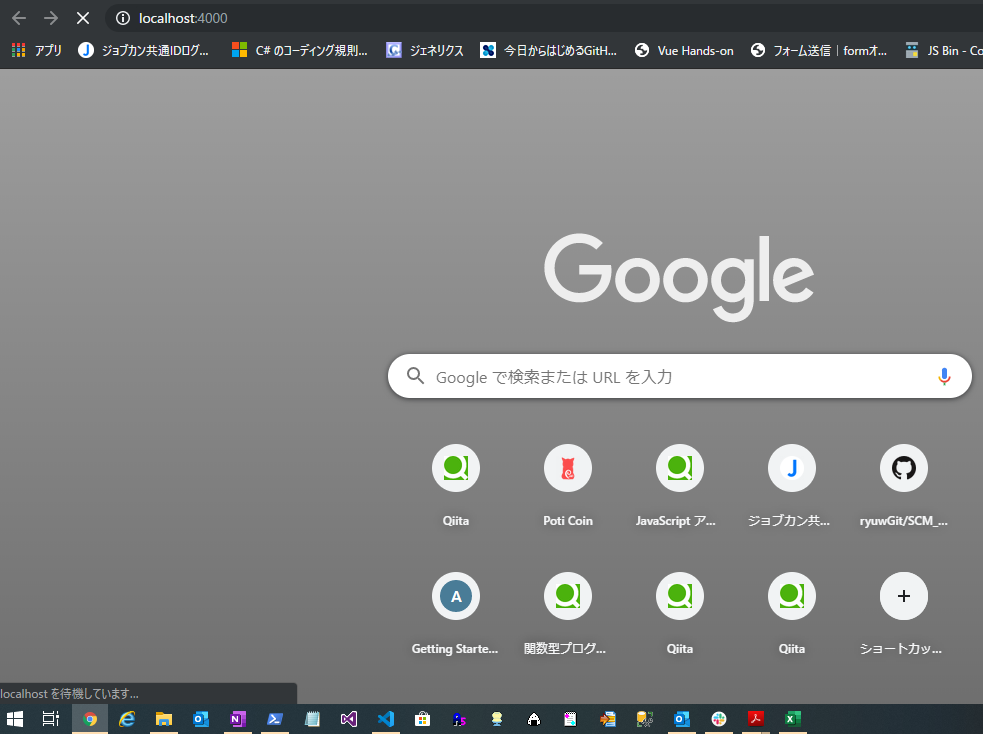This screenshot has width=983, height=734.
Task: Focus the Google search box
Action: pos(680,376)
